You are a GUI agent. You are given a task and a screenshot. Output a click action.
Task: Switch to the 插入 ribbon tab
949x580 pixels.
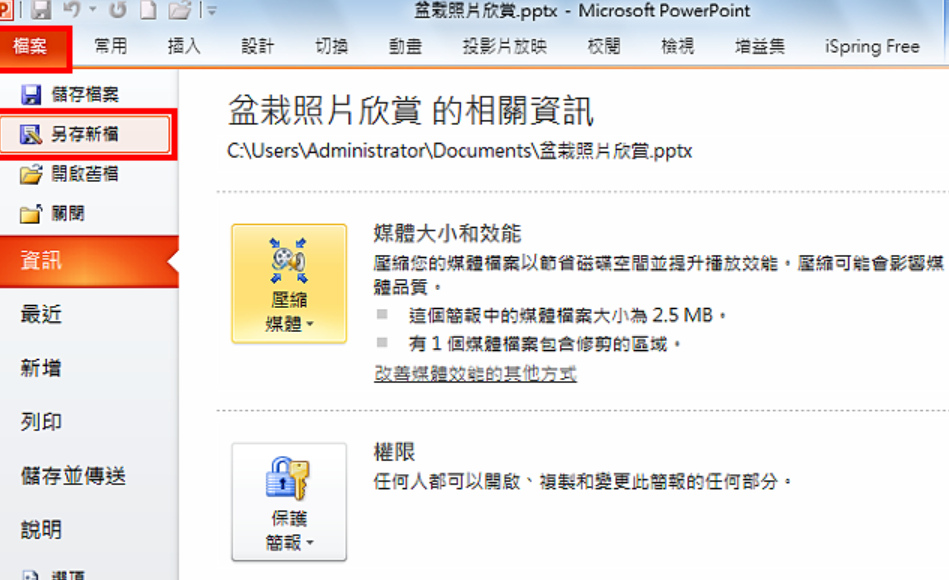pyautogui.click(x=184, y=46)
